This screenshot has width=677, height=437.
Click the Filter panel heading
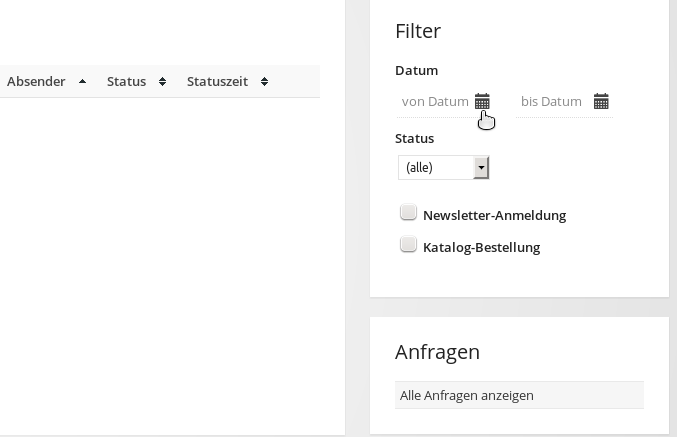coord(418,31)
